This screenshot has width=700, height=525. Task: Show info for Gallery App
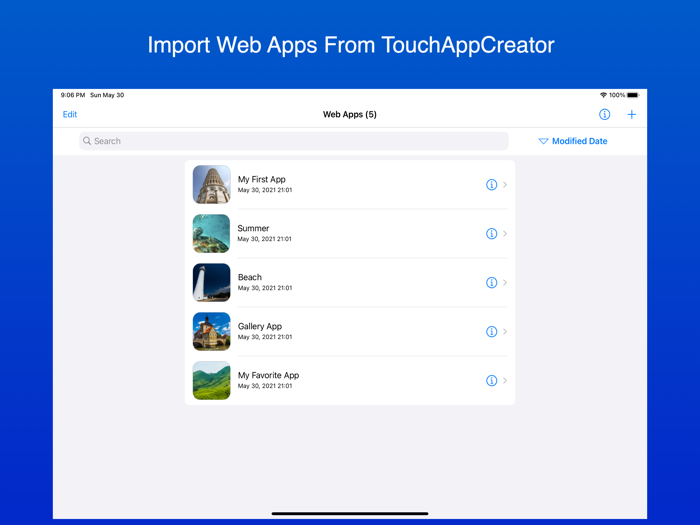point(491,332)
